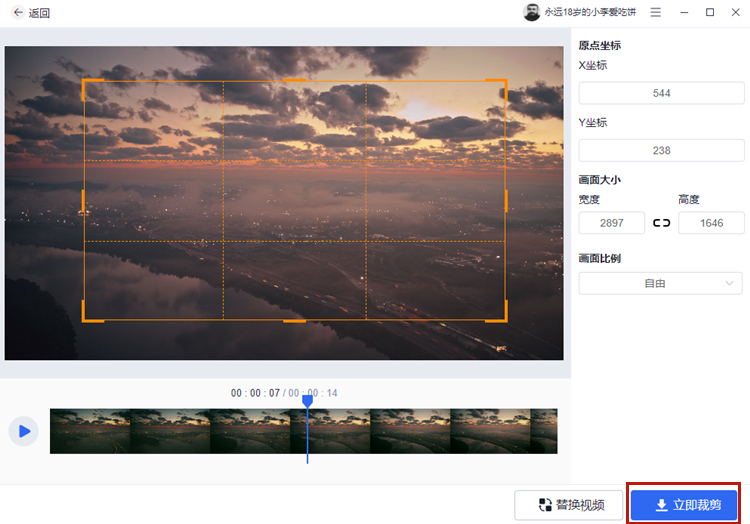Click the right-middle crop edge handle
750x524 pixels.
(506, 201)
